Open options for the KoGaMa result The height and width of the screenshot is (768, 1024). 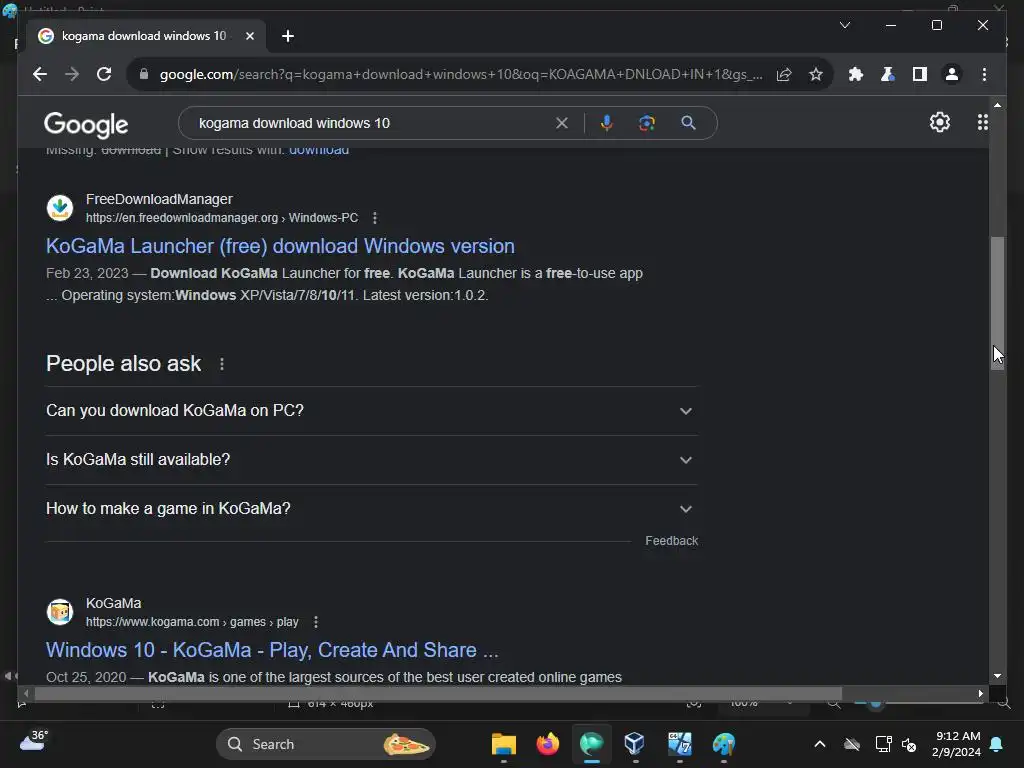click(x=316, y=622)
